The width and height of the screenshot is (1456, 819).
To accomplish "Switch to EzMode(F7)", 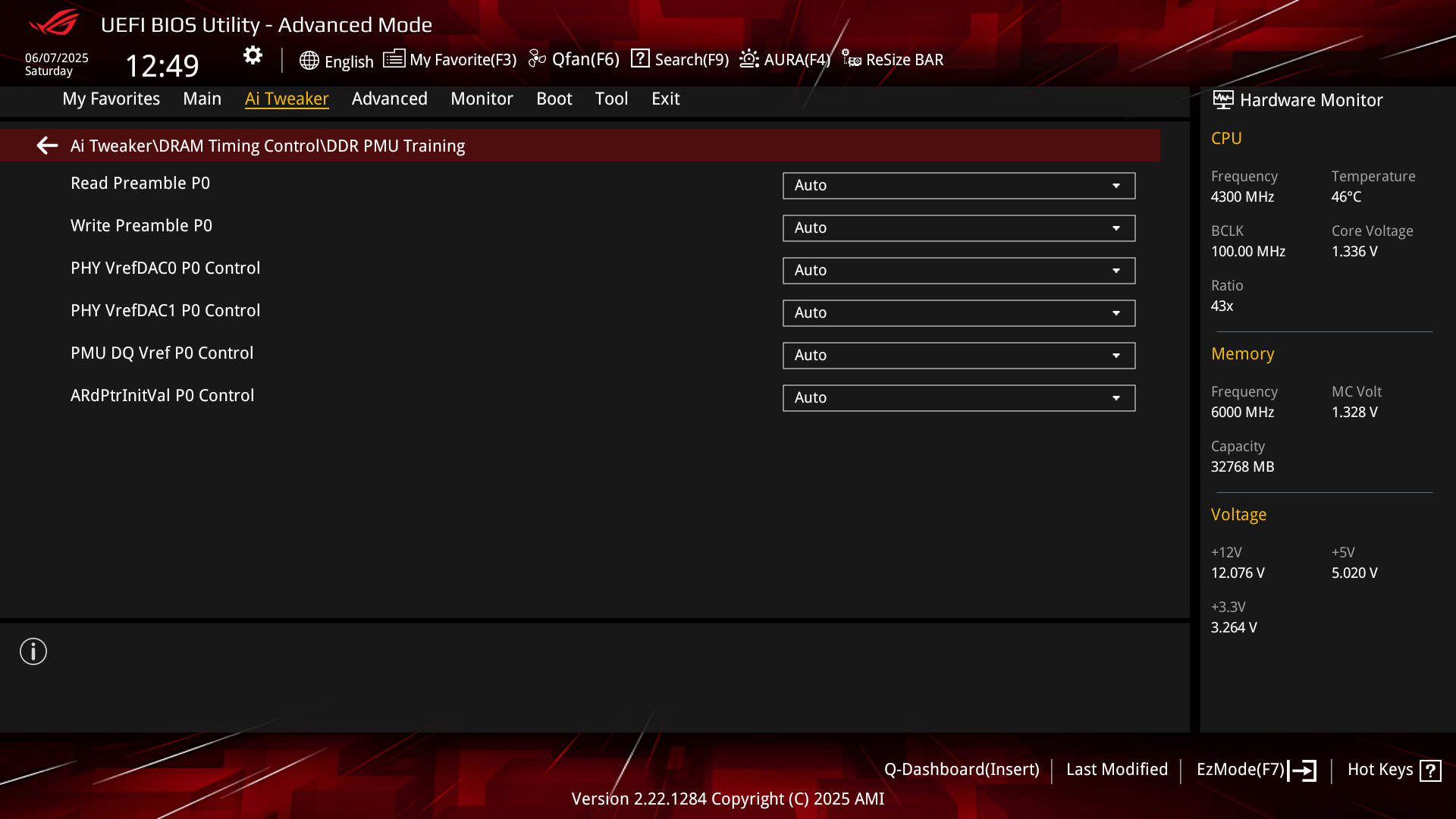I will 1256,770.
